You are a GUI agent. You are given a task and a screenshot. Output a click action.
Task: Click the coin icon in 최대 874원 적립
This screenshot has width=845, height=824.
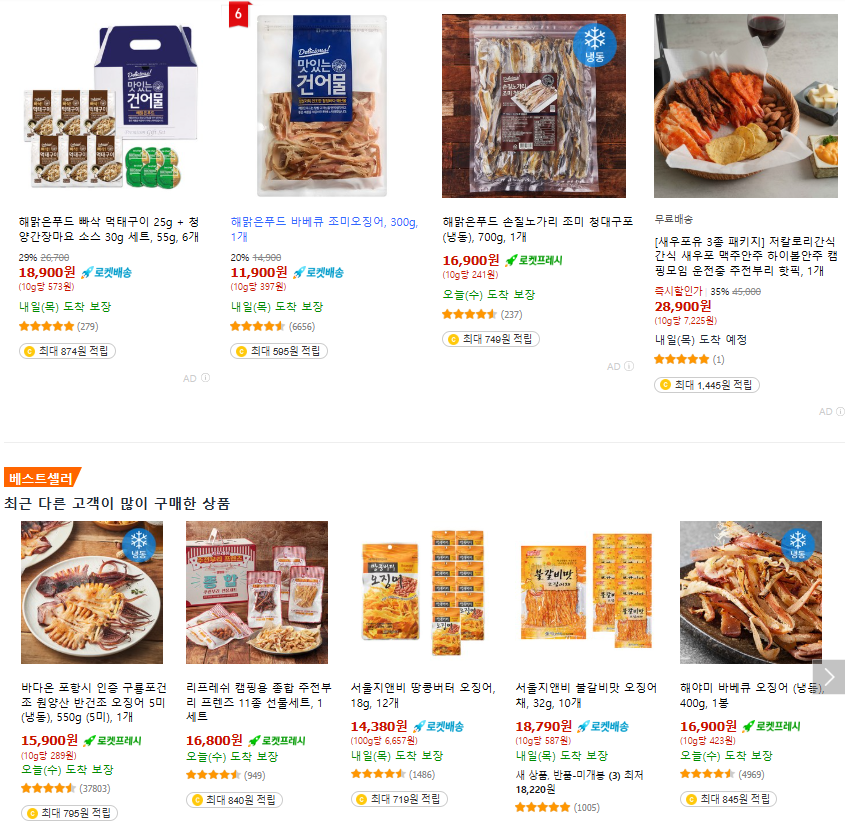tap(30, 351)
